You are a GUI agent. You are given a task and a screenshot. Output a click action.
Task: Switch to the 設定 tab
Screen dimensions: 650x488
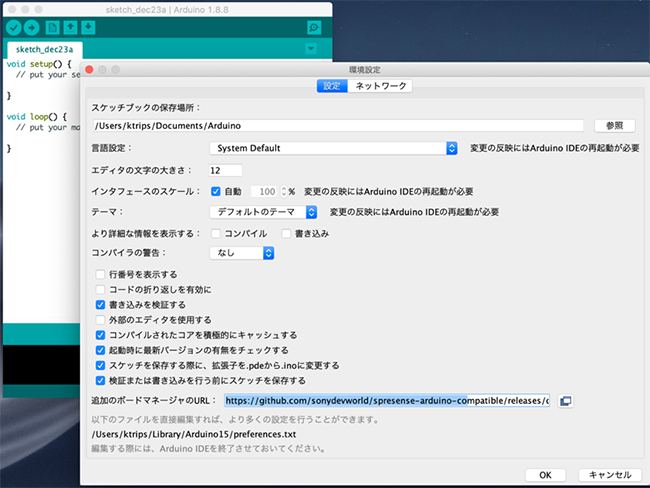click(332, 86)
